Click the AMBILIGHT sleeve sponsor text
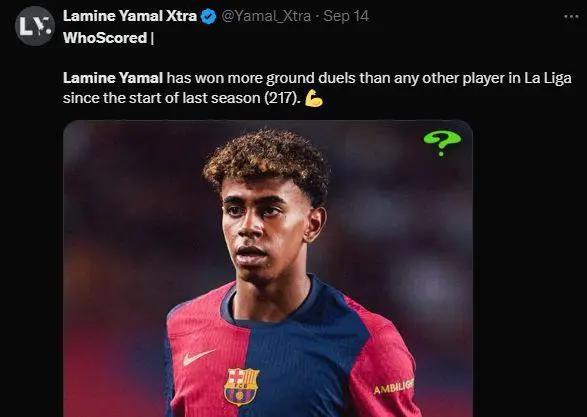This screenshot has height=417, width=587. coord(393,387)
